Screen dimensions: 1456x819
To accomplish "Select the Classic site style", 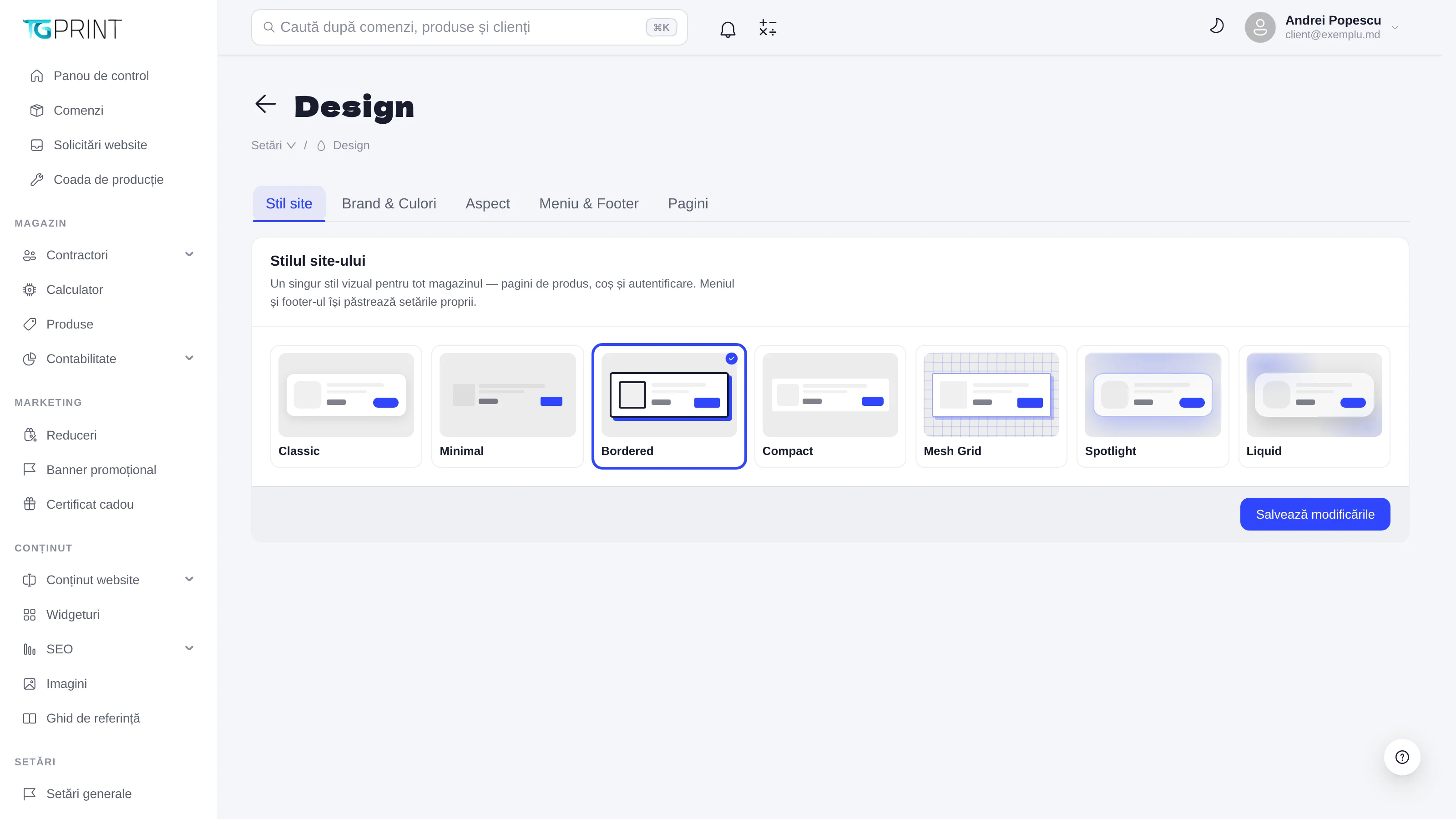I will tap(346, 406).
